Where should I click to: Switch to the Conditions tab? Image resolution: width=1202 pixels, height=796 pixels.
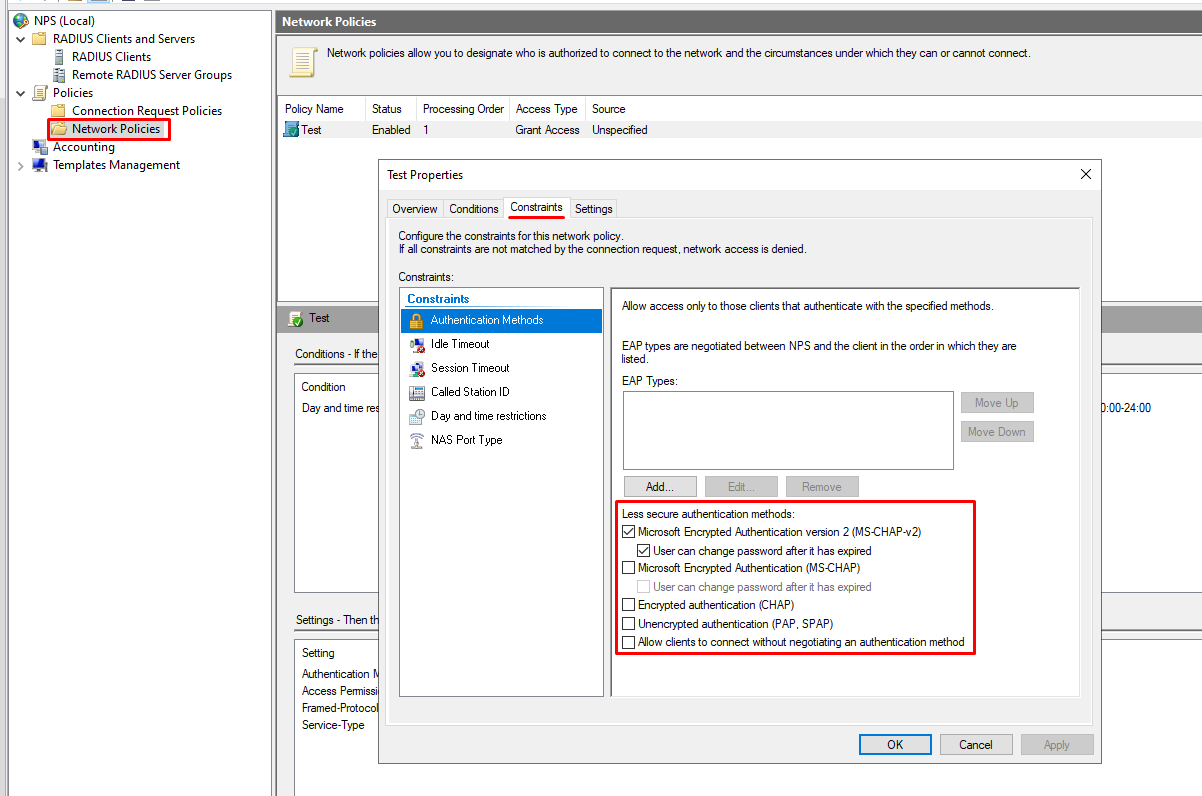click(x=473, y=209)
